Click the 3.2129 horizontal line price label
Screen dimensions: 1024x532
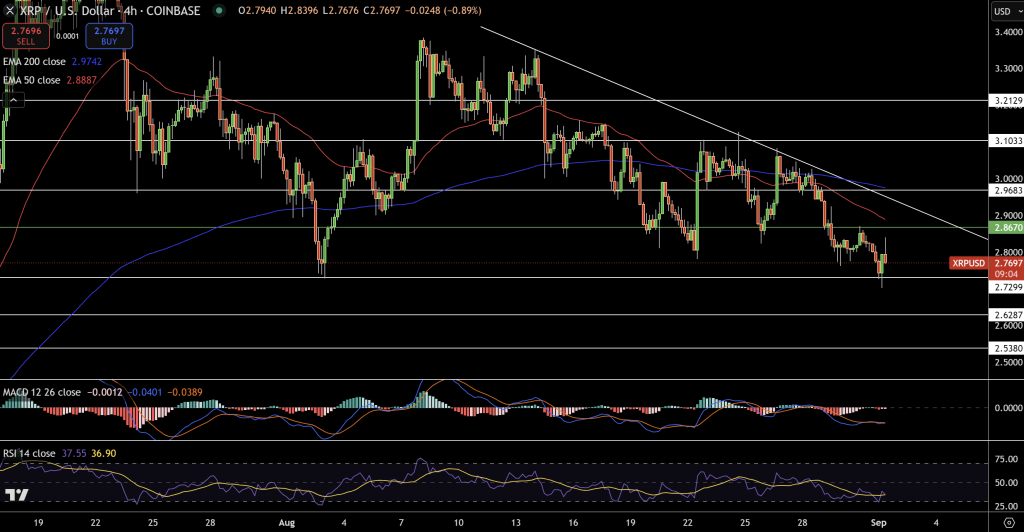tap(1006, 101)
